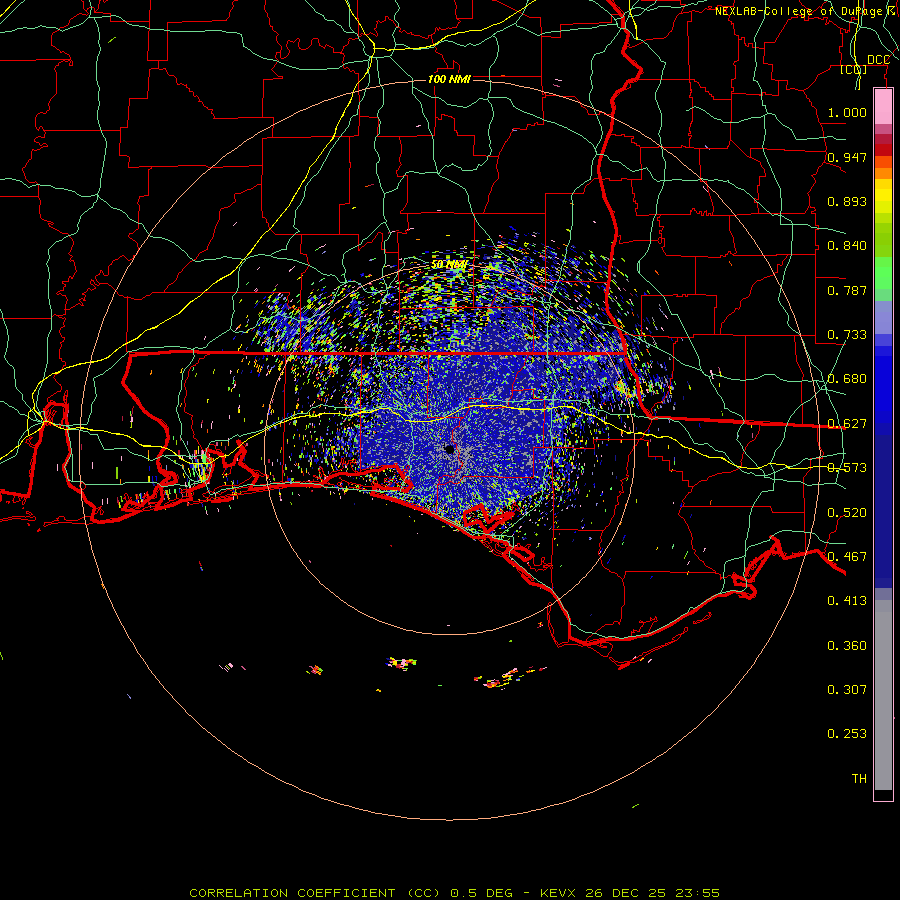Click the [CC] label above the color bar
900x900 pixels.
[x=853, y=70]
